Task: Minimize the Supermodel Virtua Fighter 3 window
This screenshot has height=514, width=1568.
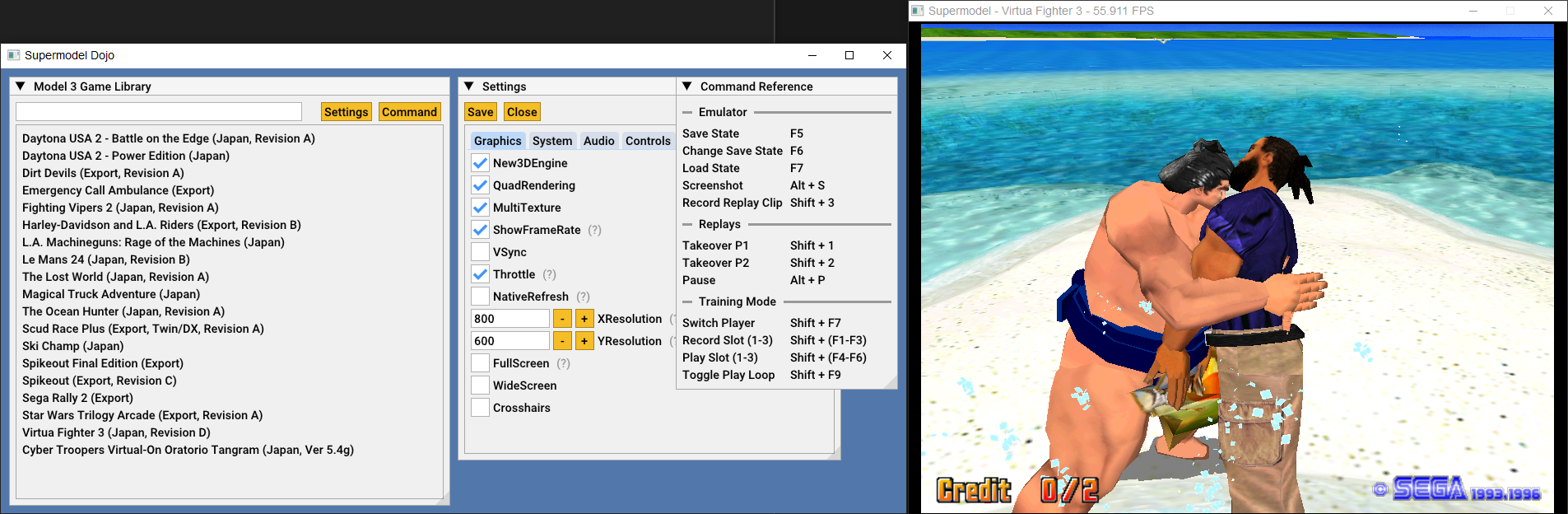Action: point(1473,11)
